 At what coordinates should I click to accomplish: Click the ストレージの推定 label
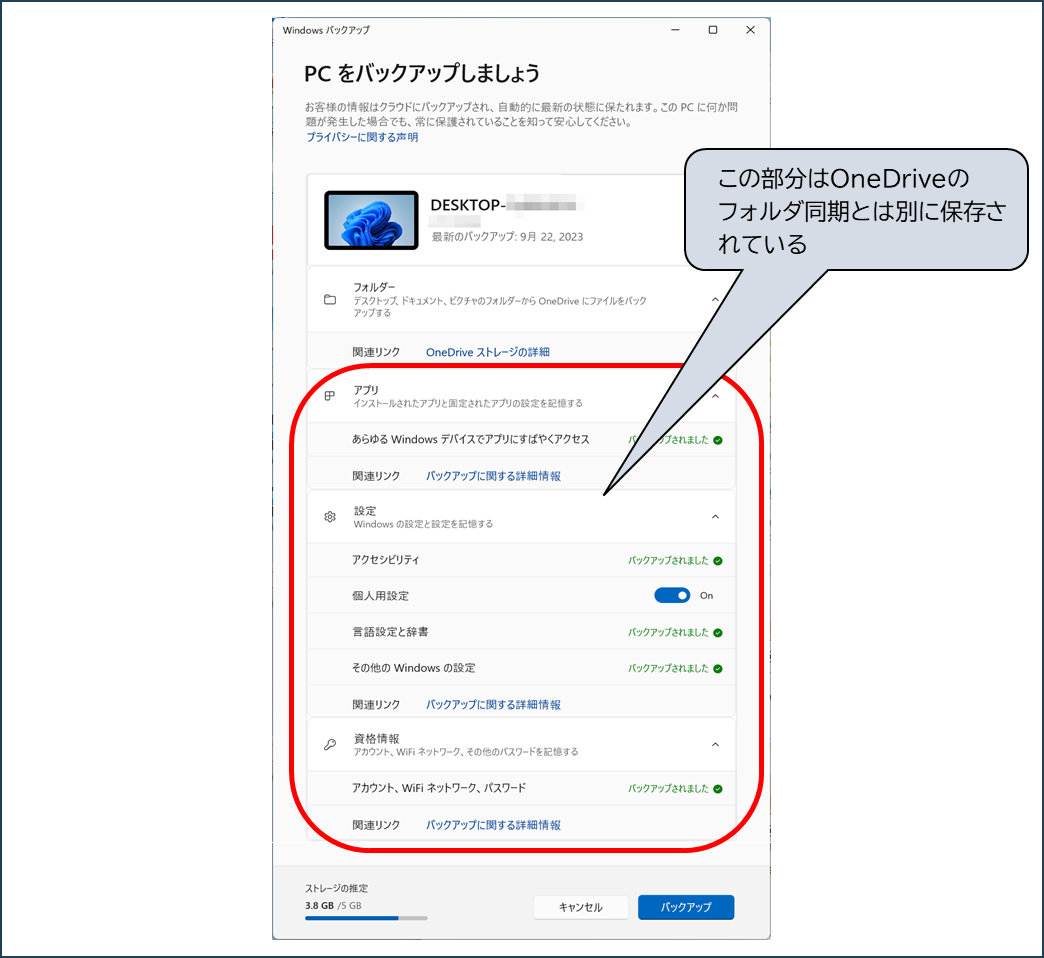(336, 888)
